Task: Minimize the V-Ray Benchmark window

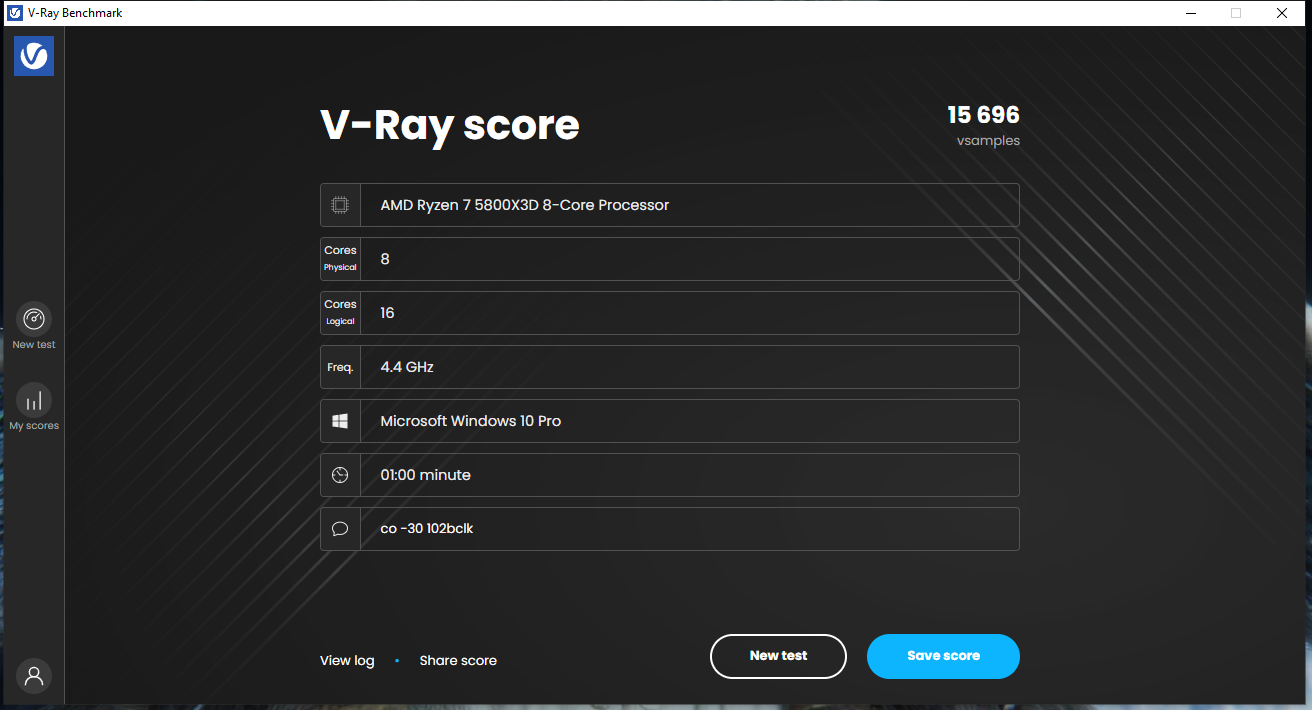Action: (x=1191, y=13)
